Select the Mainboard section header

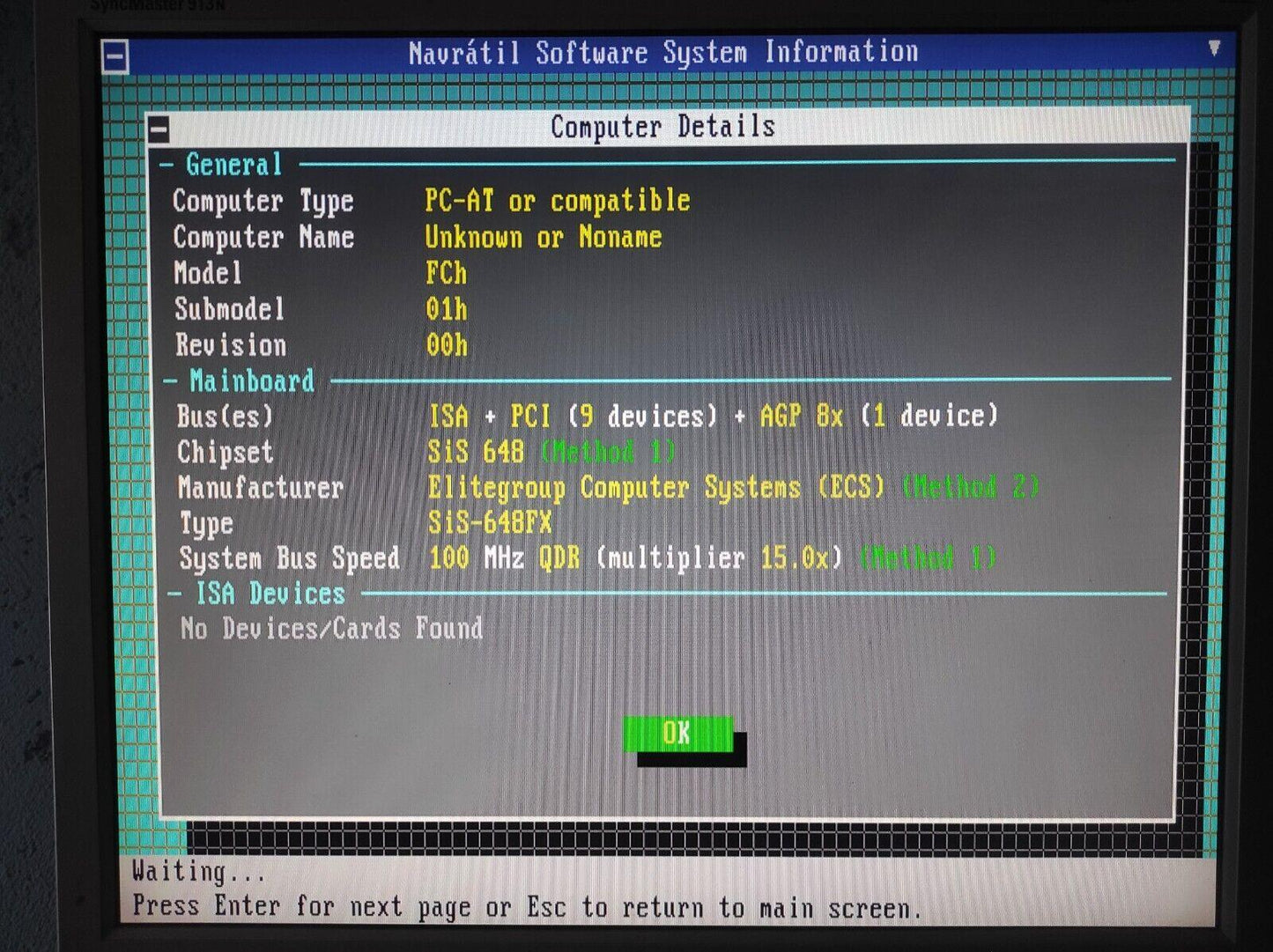coord(251,380)
